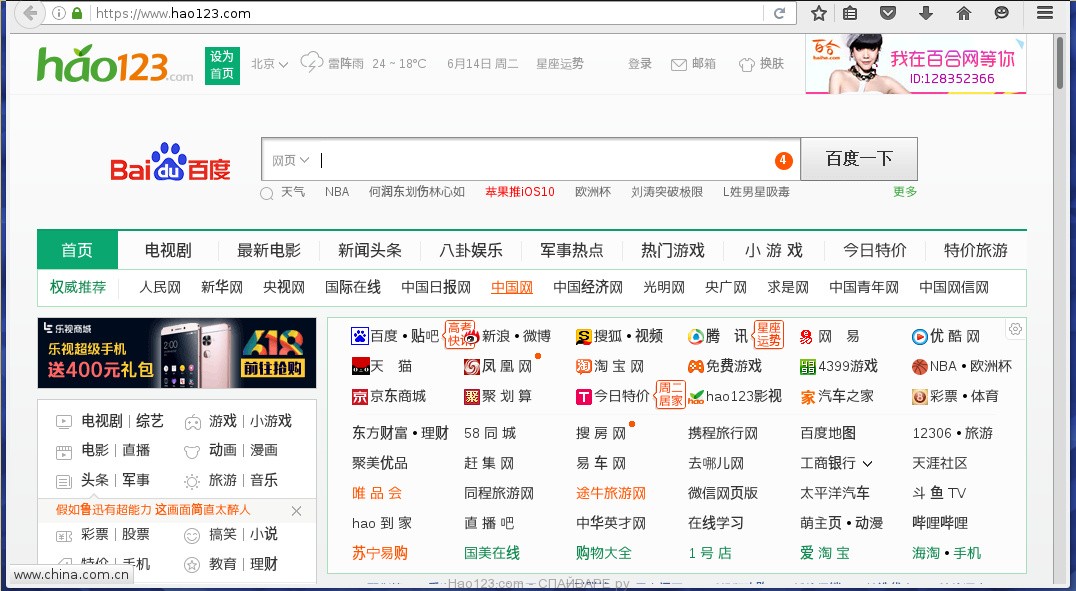Switch to the 电视剧 tab

168,251
